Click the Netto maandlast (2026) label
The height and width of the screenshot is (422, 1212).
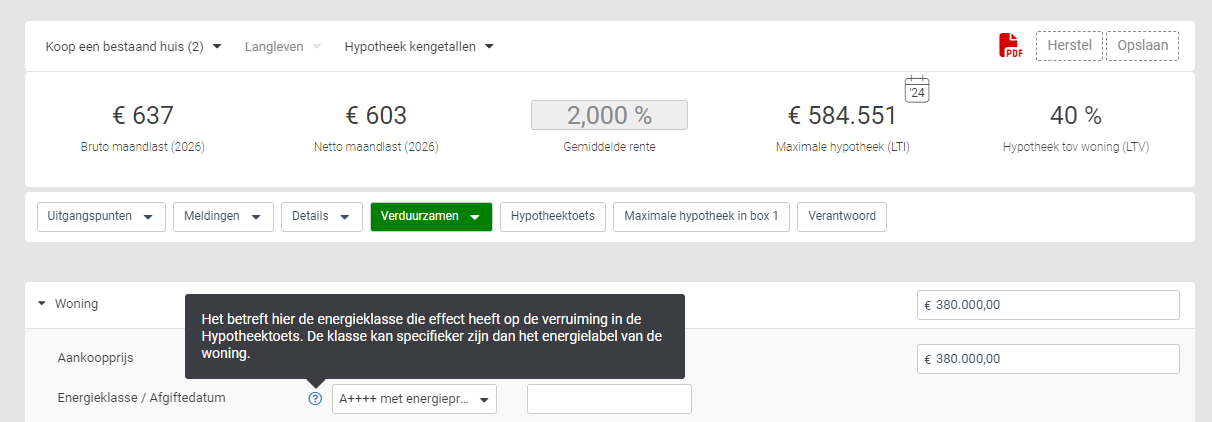(376, 147)
